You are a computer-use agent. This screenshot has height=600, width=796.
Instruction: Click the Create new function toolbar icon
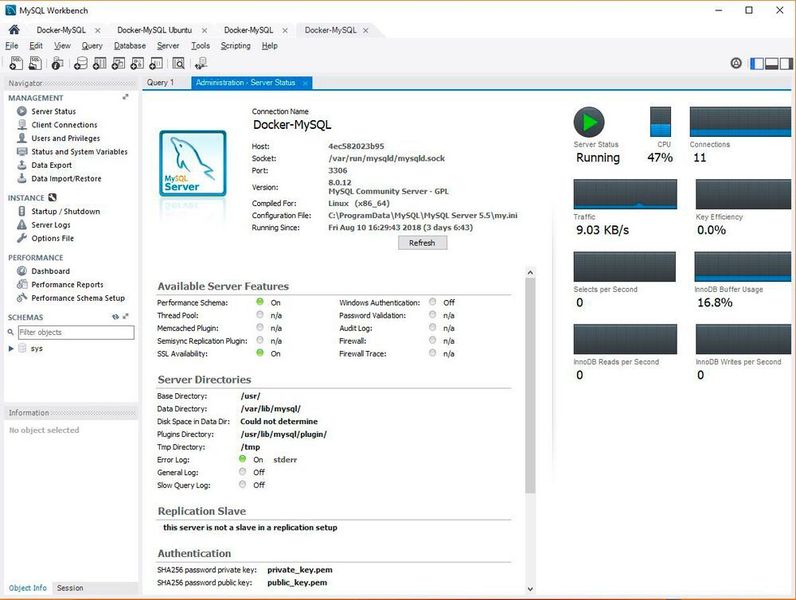pos(156,63)
